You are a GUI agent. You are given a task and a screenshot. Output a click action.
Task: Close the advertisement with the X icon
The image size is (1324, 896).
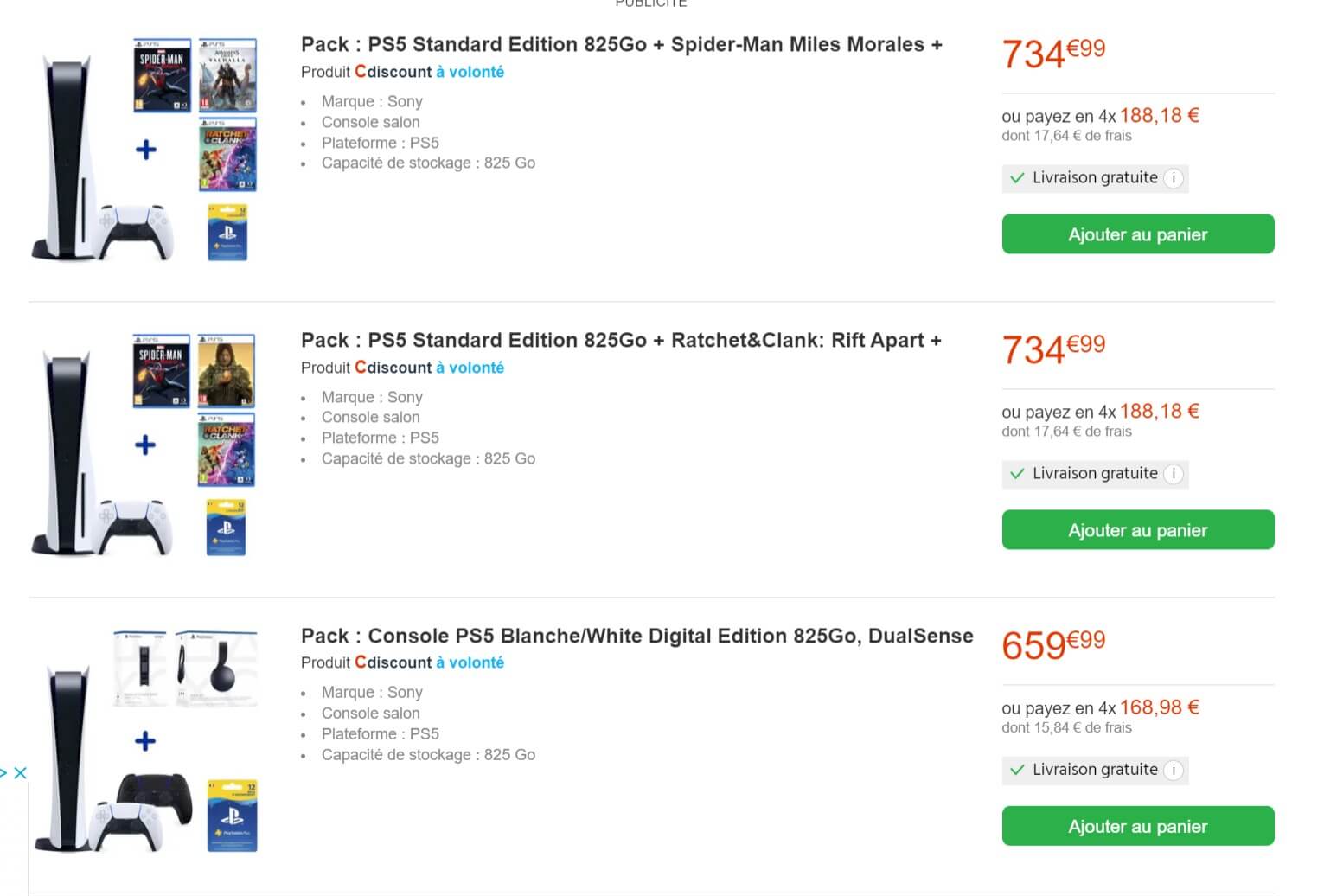tap(21, 773)
